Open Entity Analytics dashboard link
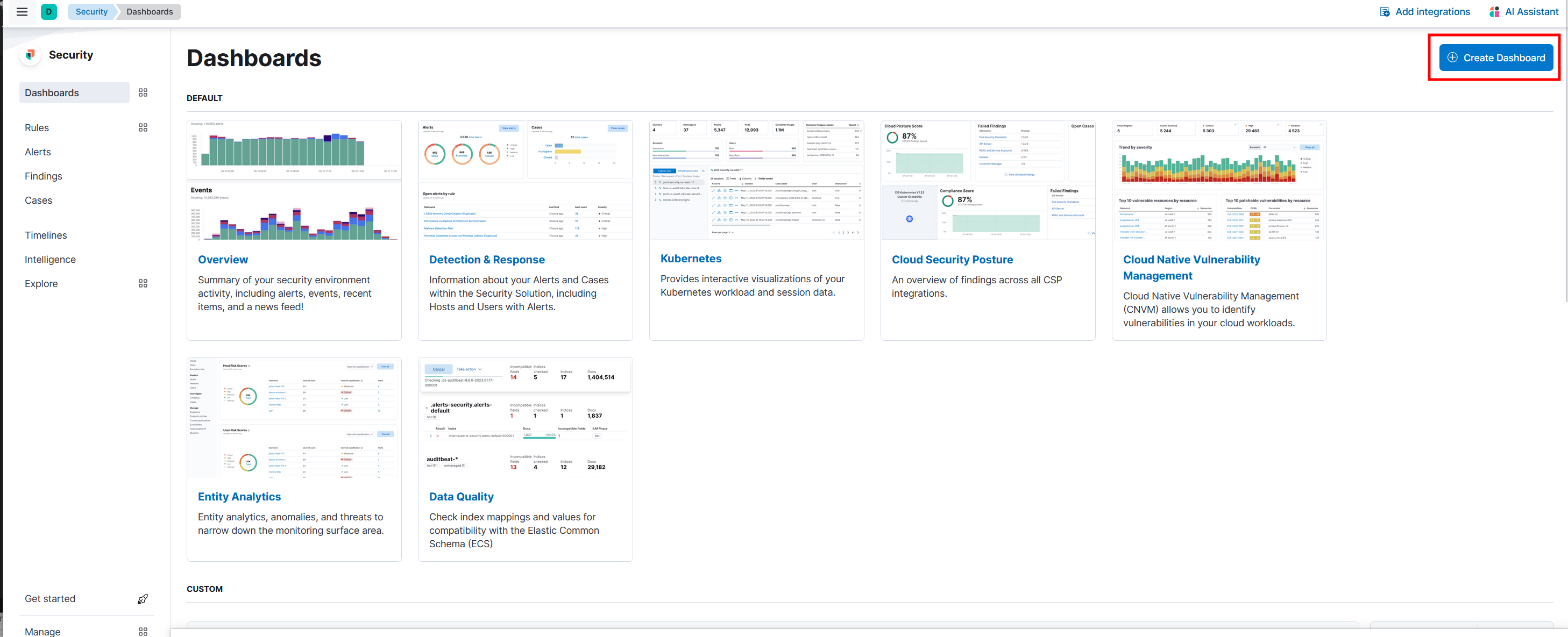The width and height of the screenshot is (1568, 637). [239, 497]
